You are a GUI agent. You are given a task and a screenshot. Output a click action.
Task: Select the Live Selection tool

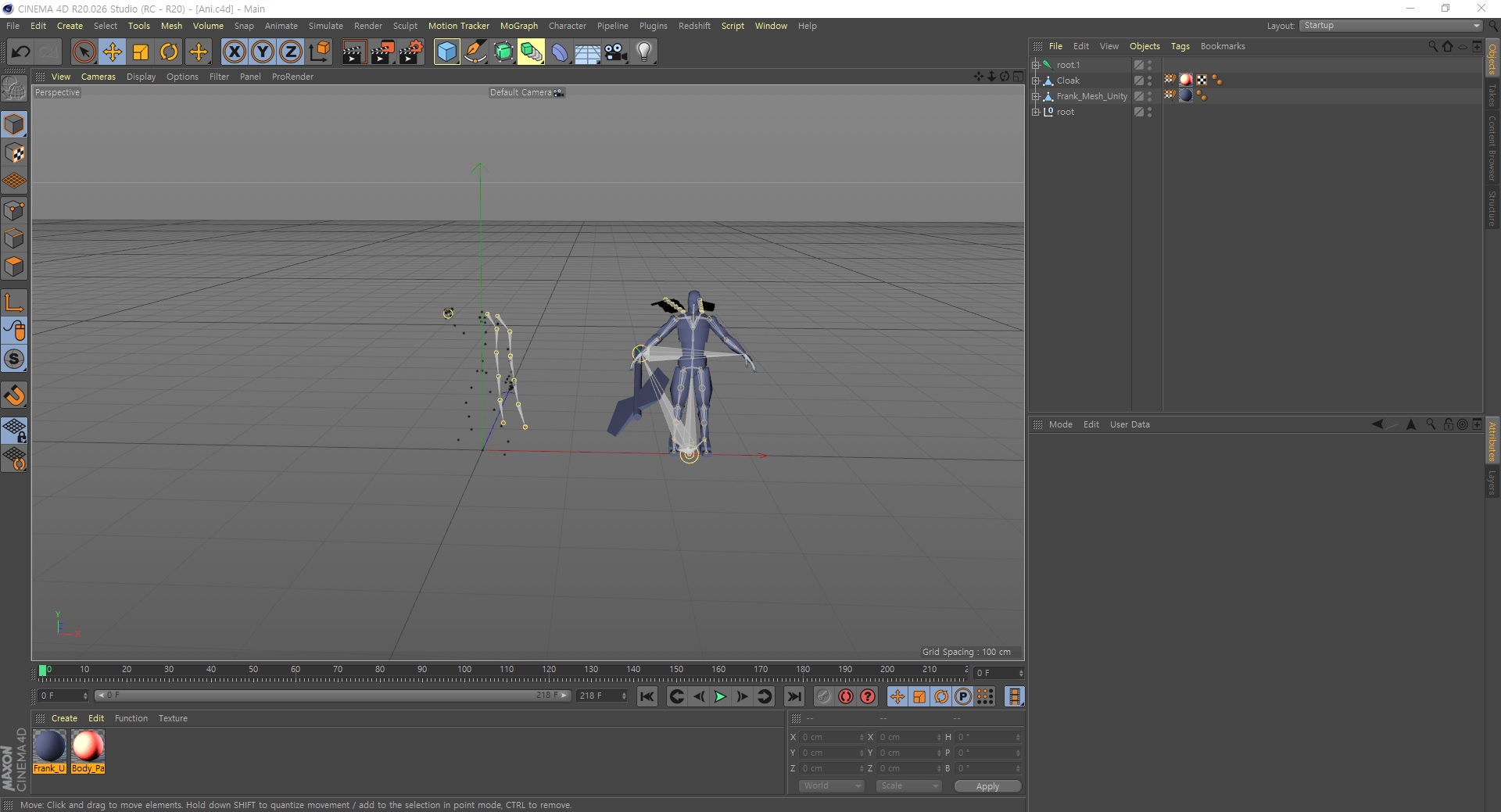pos(84,52)
